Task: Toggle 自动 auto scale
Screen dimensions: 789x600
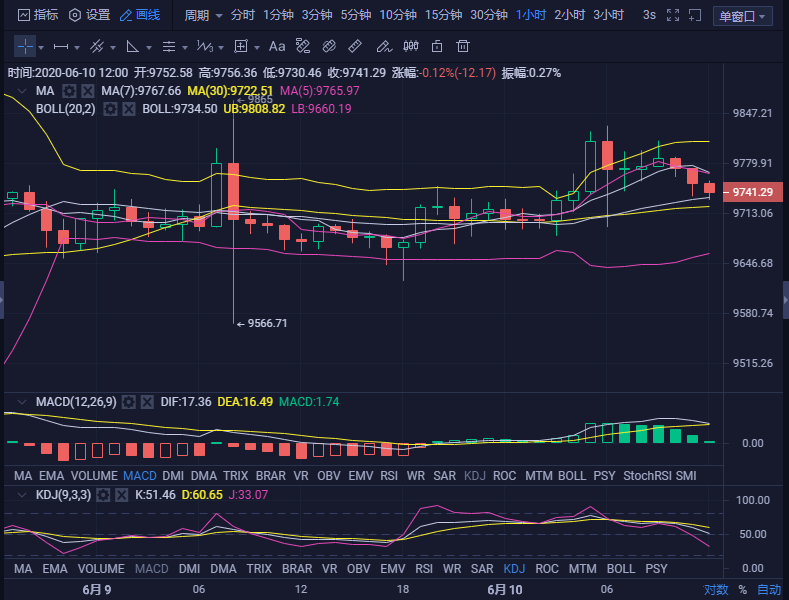Action: pos(769,590)
